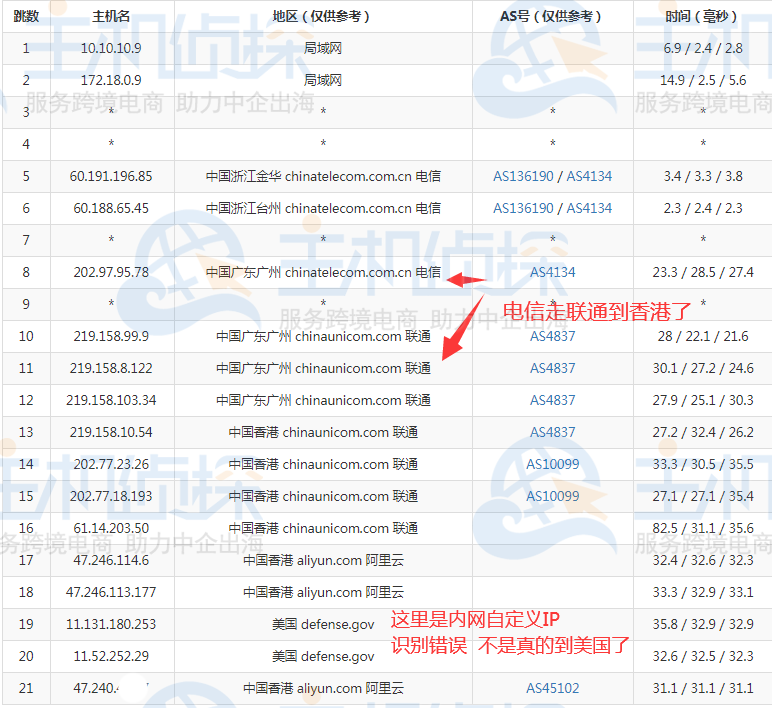Viewport: 772px width, 708px height.
Task: Select host IP 60.188.65.45
Action: 111,208
